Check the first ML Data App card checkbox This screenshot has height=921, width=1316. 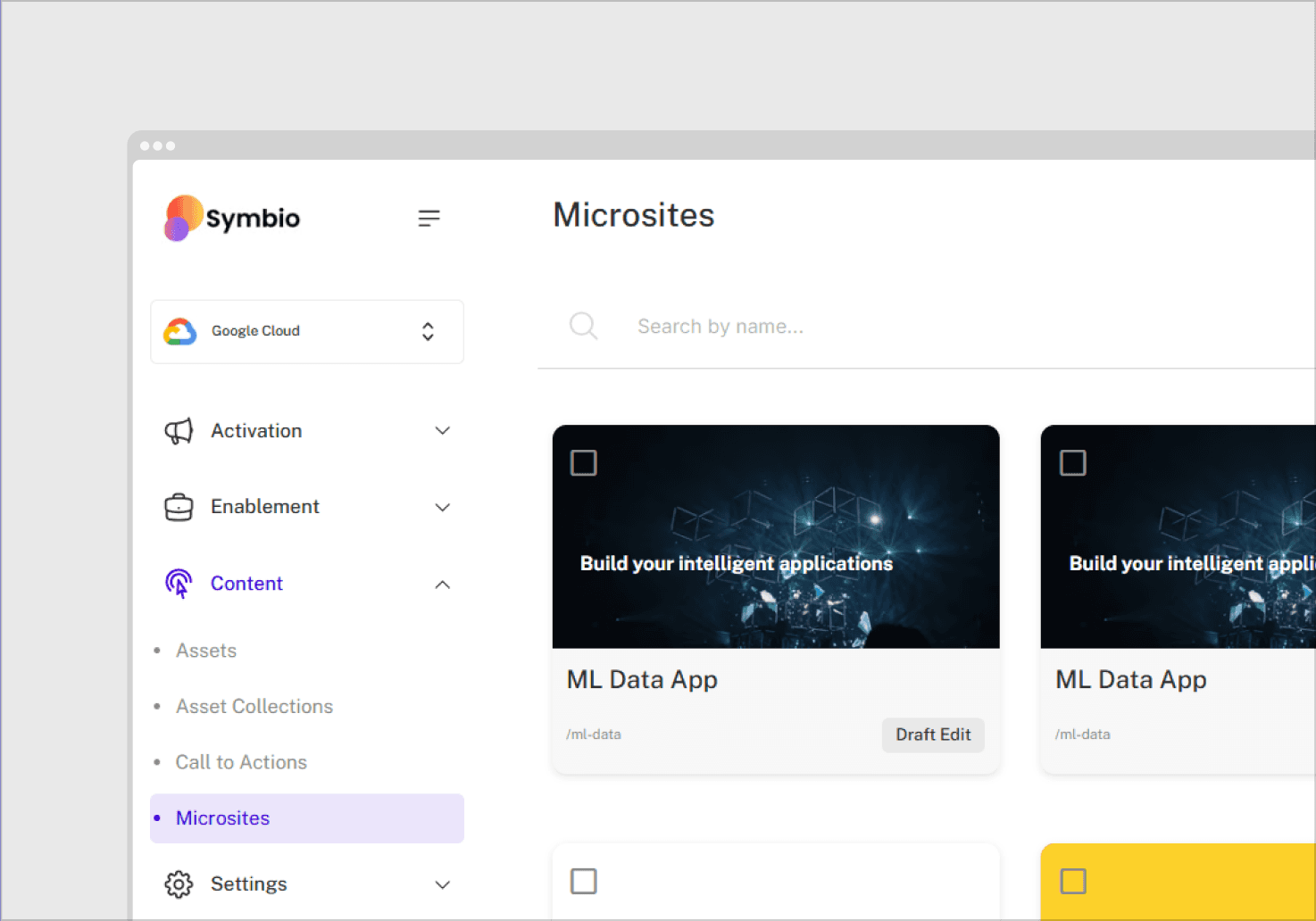tap(584, 463)
